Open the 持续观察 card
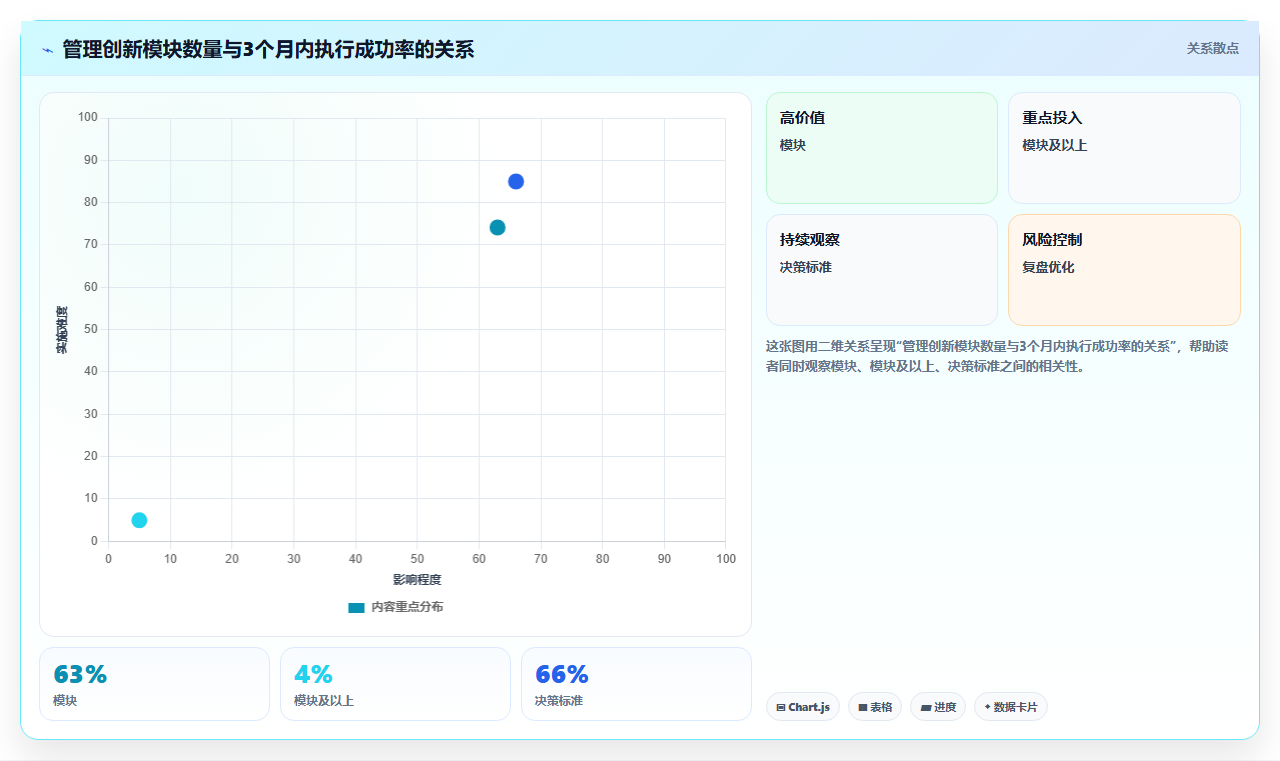The width and height of the screenshot is (1280, 761). point(882,270)
